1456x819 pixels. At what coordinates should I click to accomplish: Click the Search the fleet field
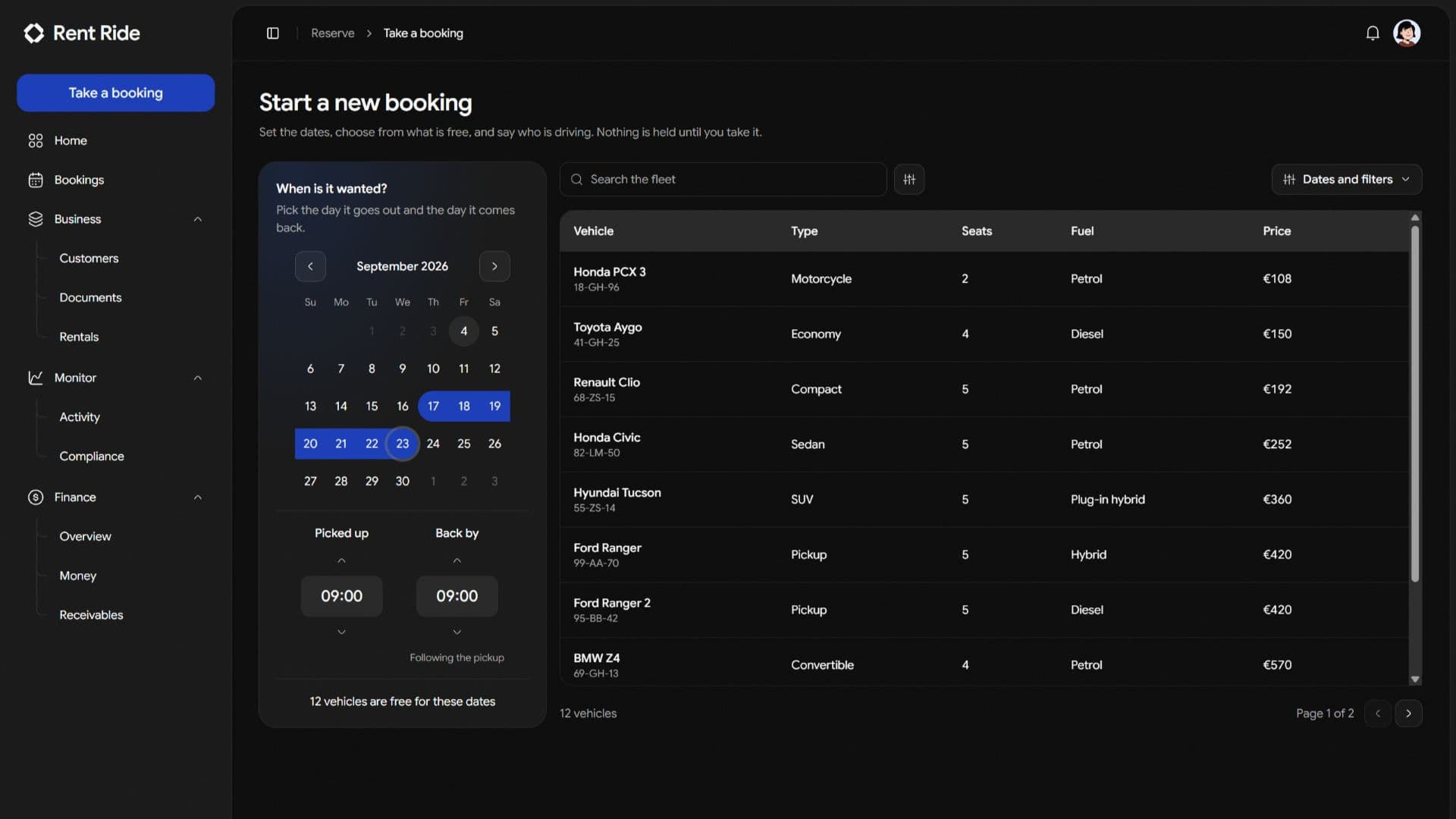723,180
